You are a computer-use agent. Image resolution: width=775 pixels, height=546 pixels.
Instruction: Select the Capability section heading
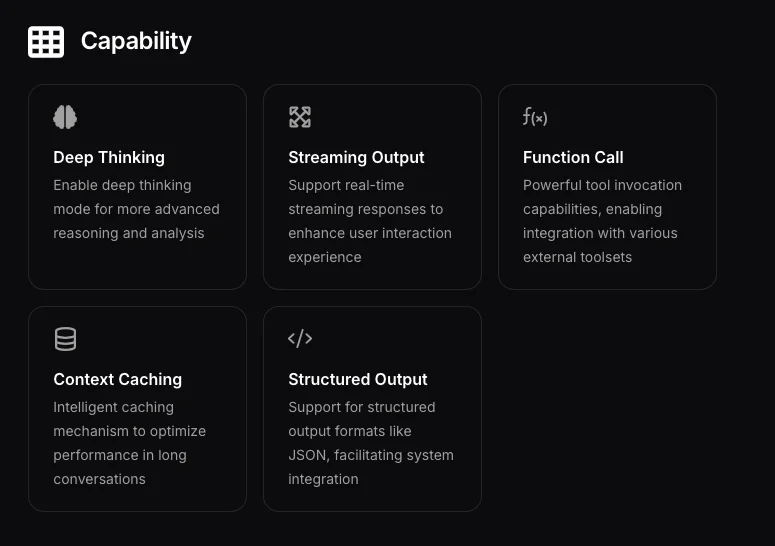click(x=136, y=41)
